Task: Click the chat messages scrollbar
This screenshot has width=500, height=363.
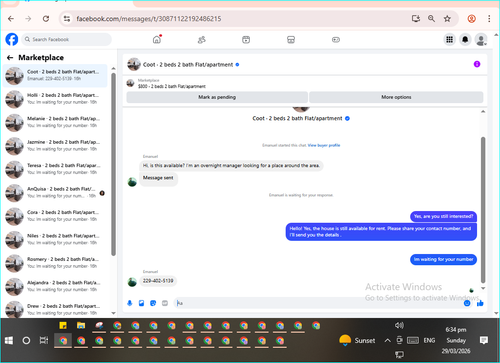Action: 483,210
